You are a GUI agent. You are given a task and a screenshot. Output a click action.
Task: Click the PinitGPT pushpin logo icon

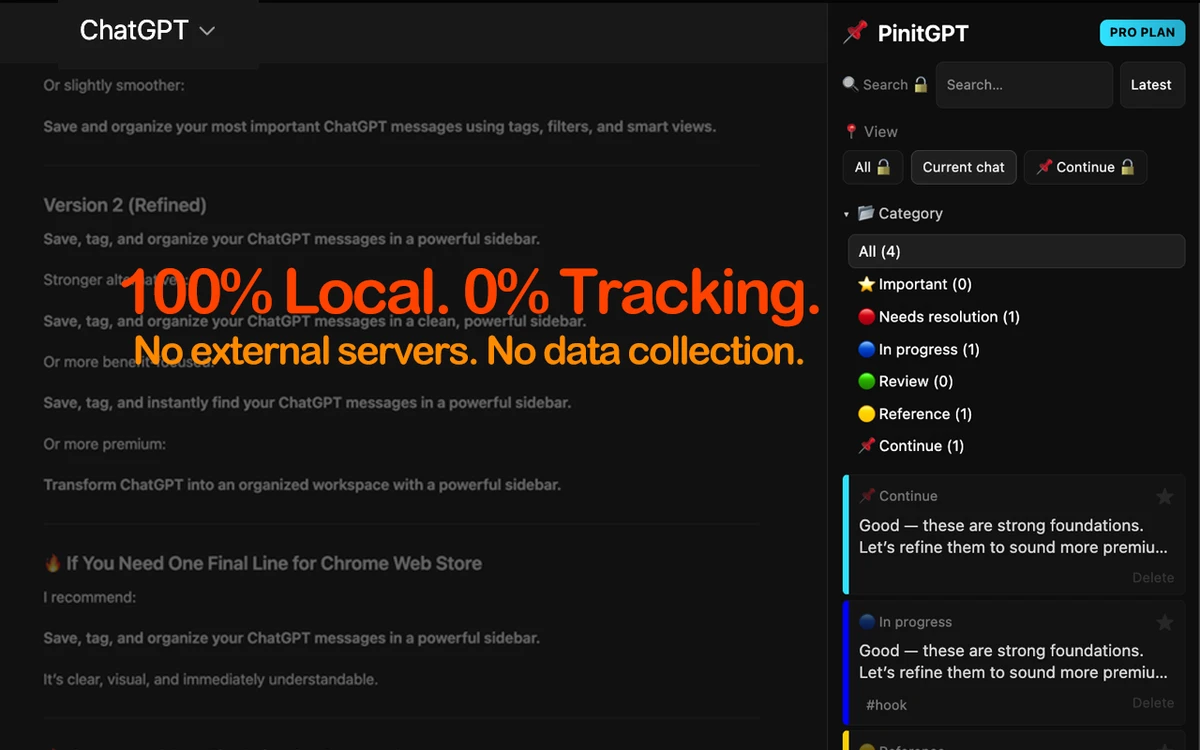[855, 33]
